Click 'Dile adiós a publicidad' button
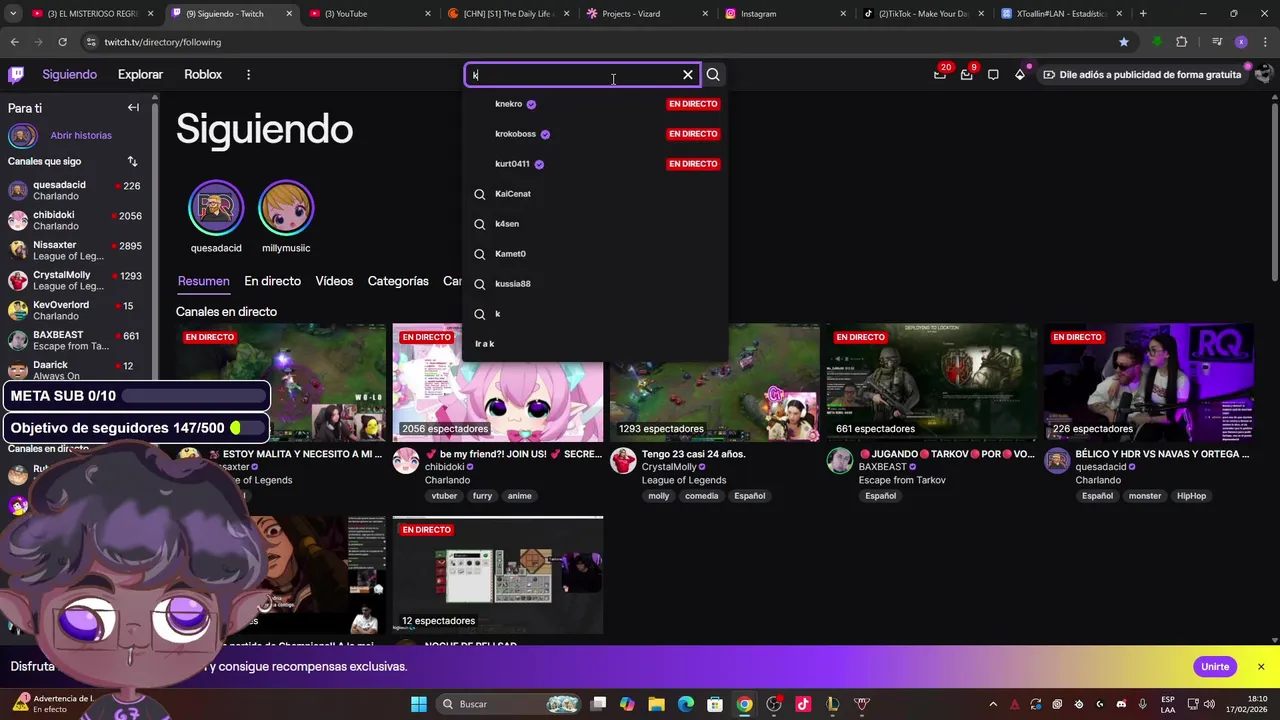 click(1141, 75)
